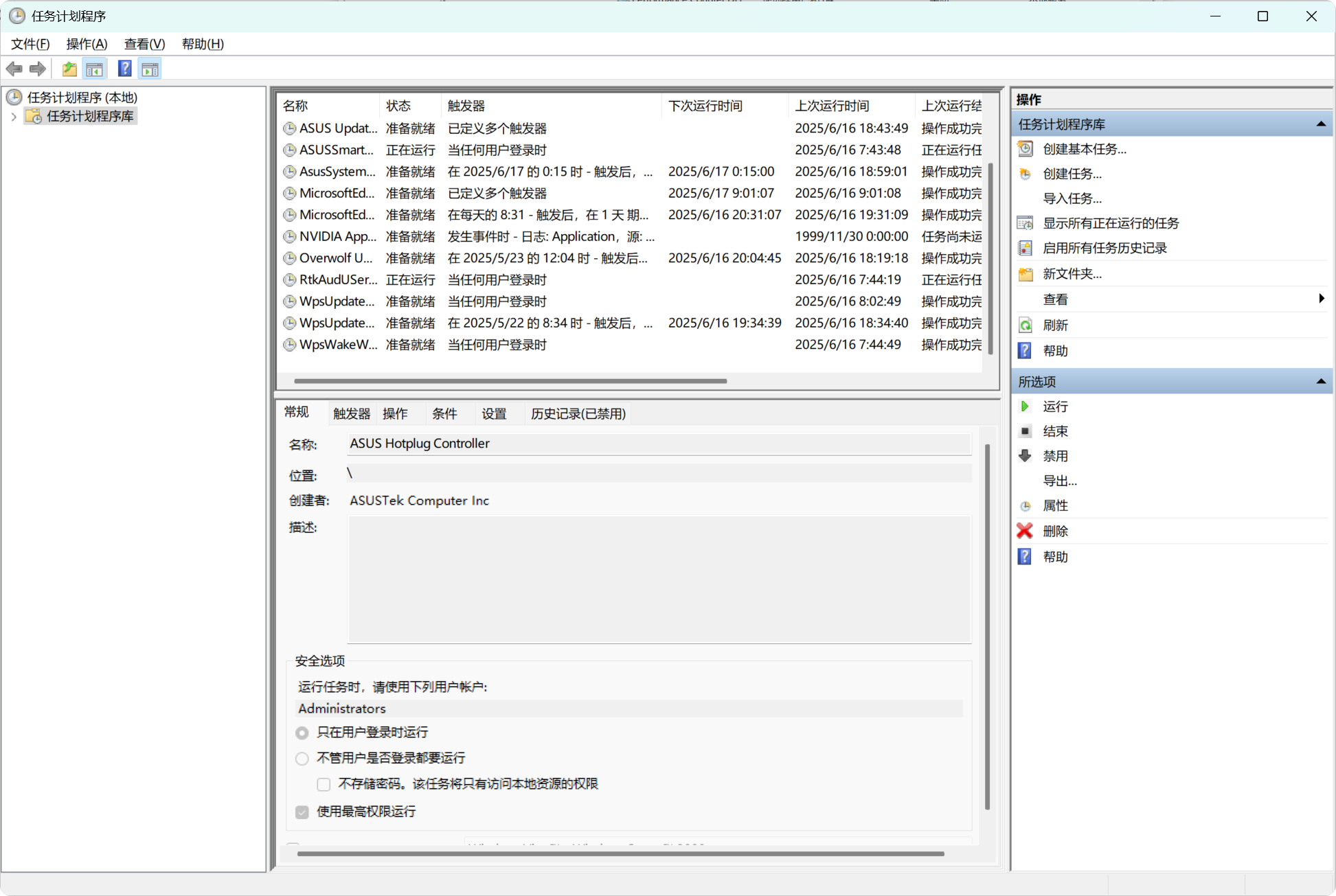Screen dimensions: 1336x896
Task: Open the 查看 submenu arrow in Actions pane
Action: point(1321,299)
